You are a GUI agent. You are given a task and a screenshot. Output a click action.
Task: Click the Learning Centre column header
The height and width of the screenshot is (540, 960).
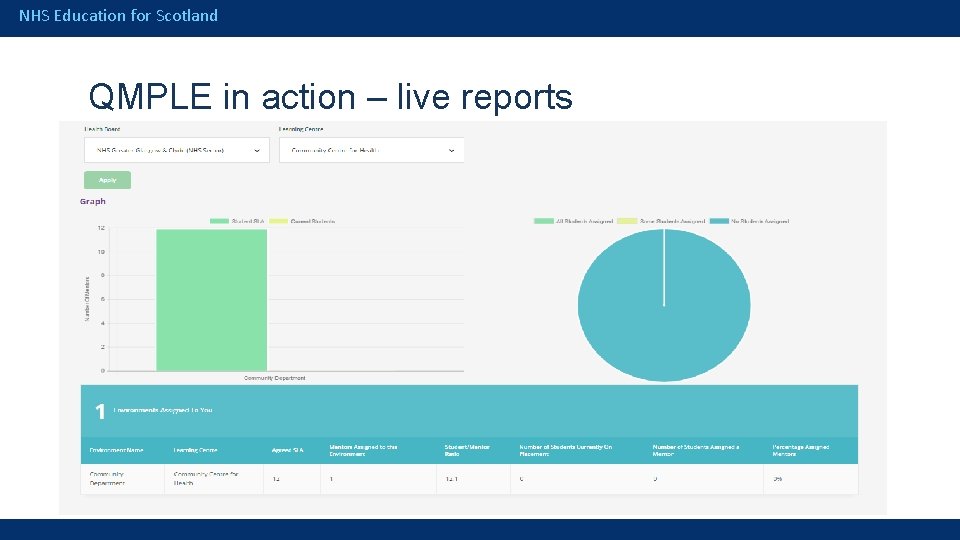pyautogui.click(x=195, y=450)
